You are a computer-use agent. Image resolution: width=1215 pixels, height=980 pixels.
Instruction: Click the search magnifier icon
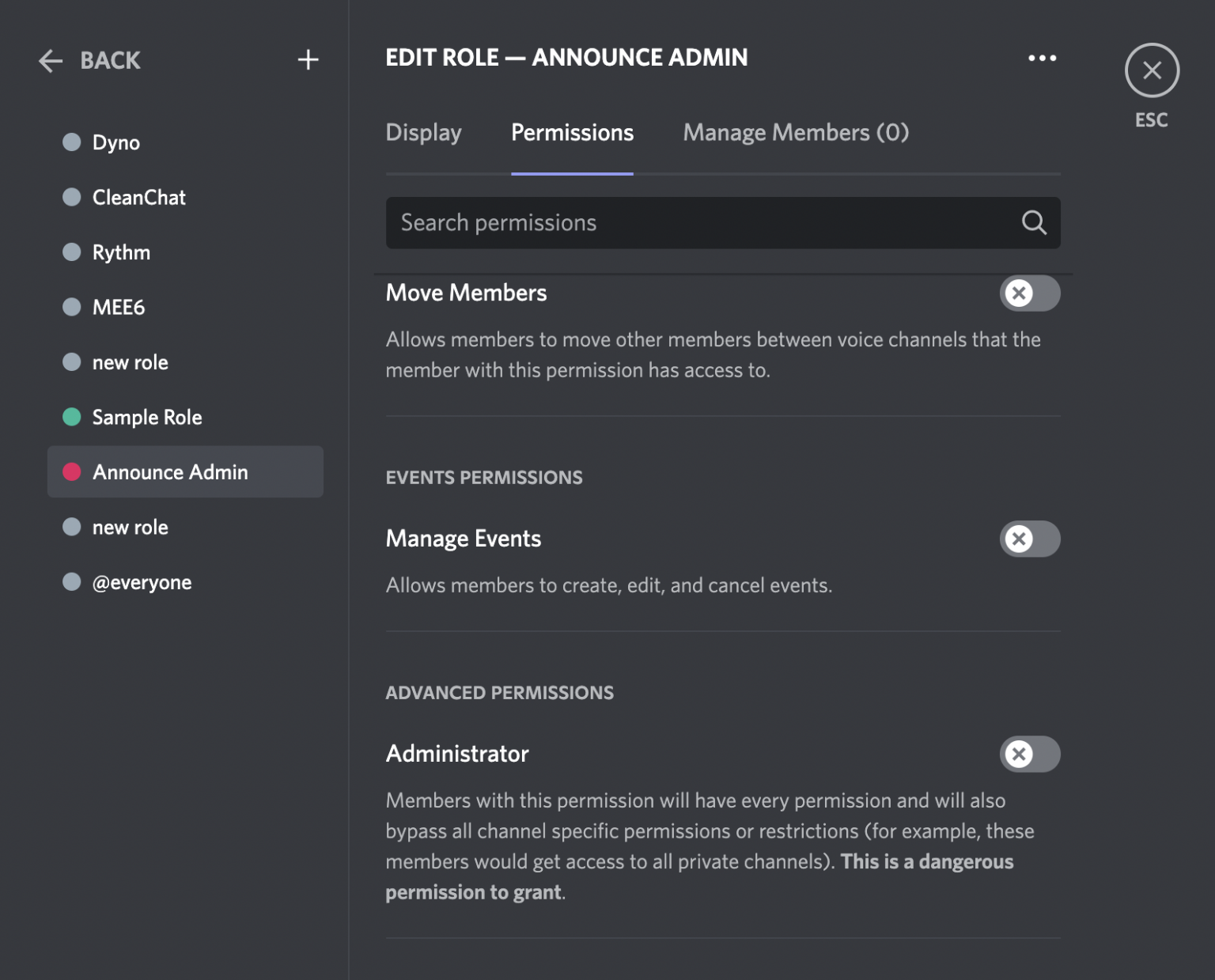(x=1033, y=222)
